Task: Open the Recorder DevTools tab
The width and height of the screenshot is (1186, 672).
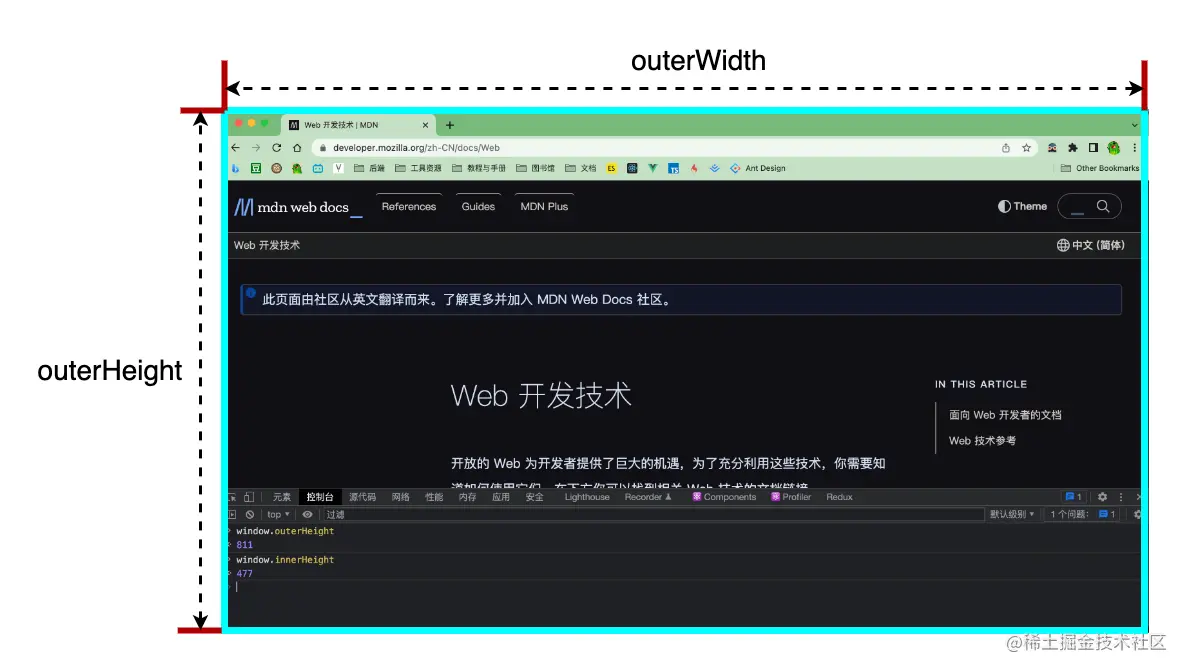Action: pyautogui.click(x=647, y=497)
